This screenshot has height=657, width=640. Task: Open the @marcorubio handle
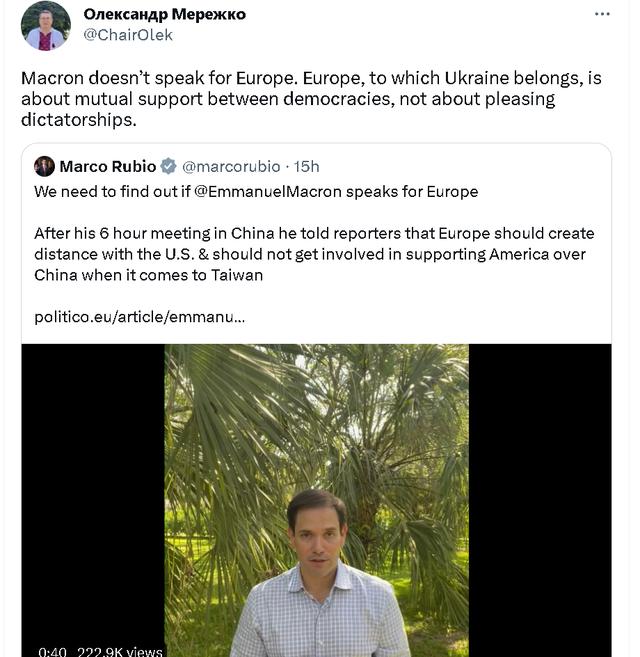pos(231,166)
